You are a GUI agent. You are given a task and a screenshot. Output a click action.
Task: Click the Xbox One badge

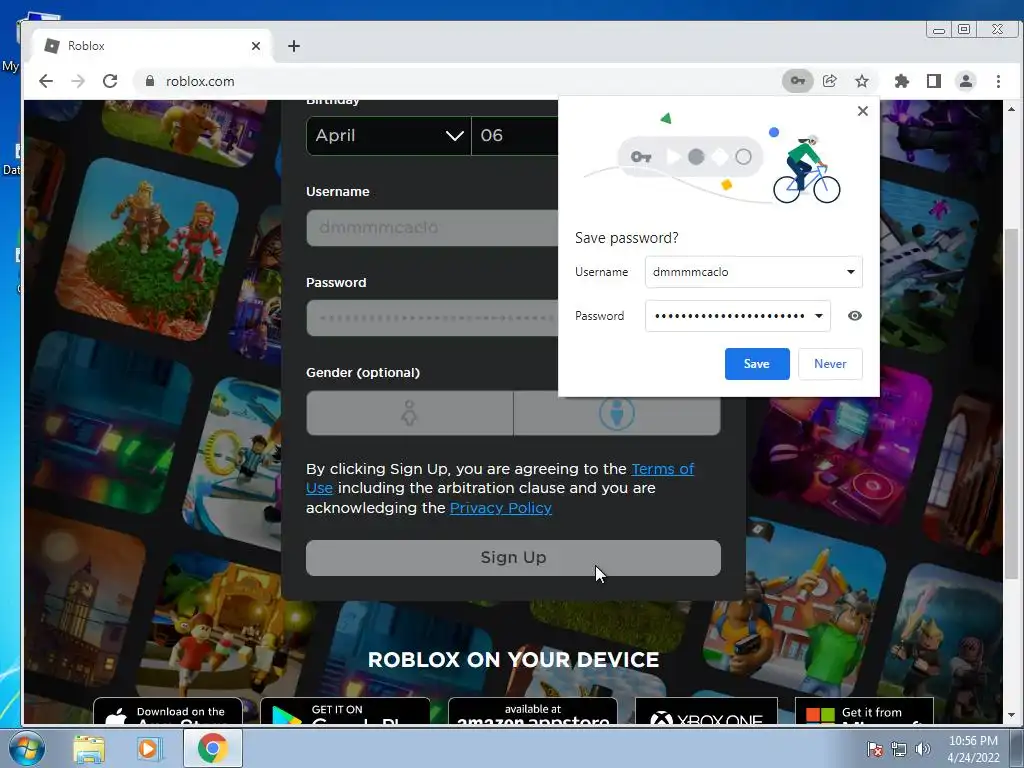pyautogui.click(x=706, y=712)
